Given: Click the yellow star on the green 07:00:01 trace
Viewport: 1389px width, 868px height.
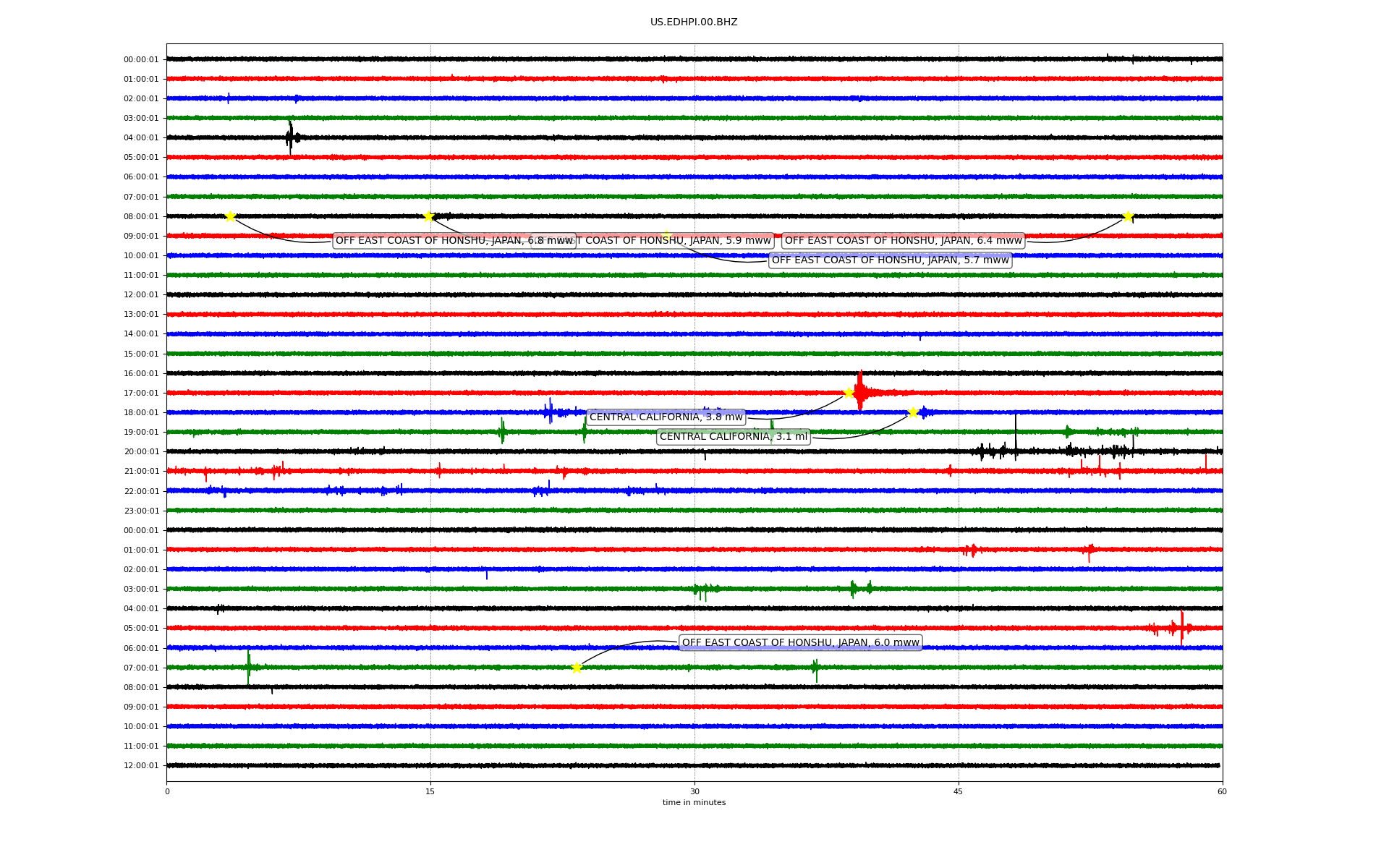Looking at the screenshot, I should 577,668.
